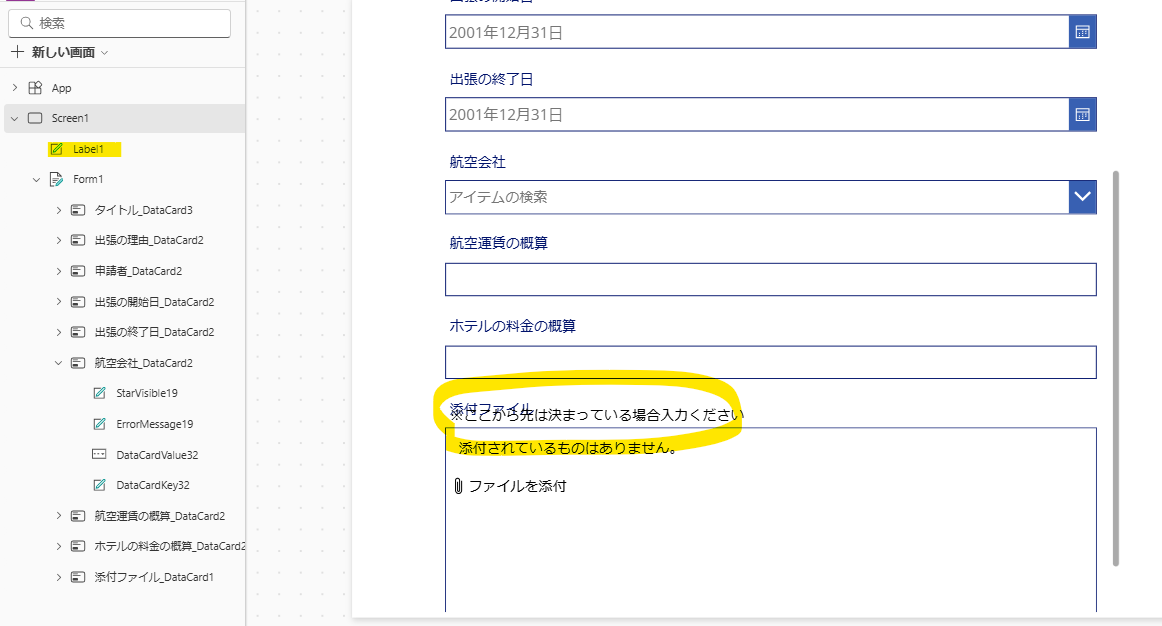The width and height of the screenshot is (1162, 626).
Task: Select 出張の理由_DataCard2 tree item
Action: click(149, 240)
